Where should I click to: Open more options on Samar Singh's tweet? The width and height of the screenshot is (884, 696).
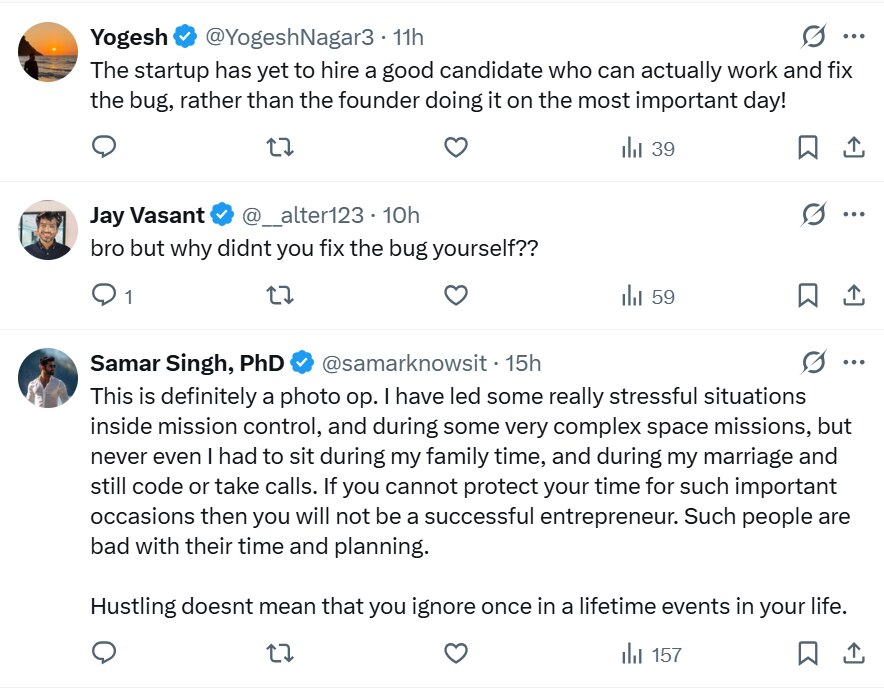click(x=854, y=361)
